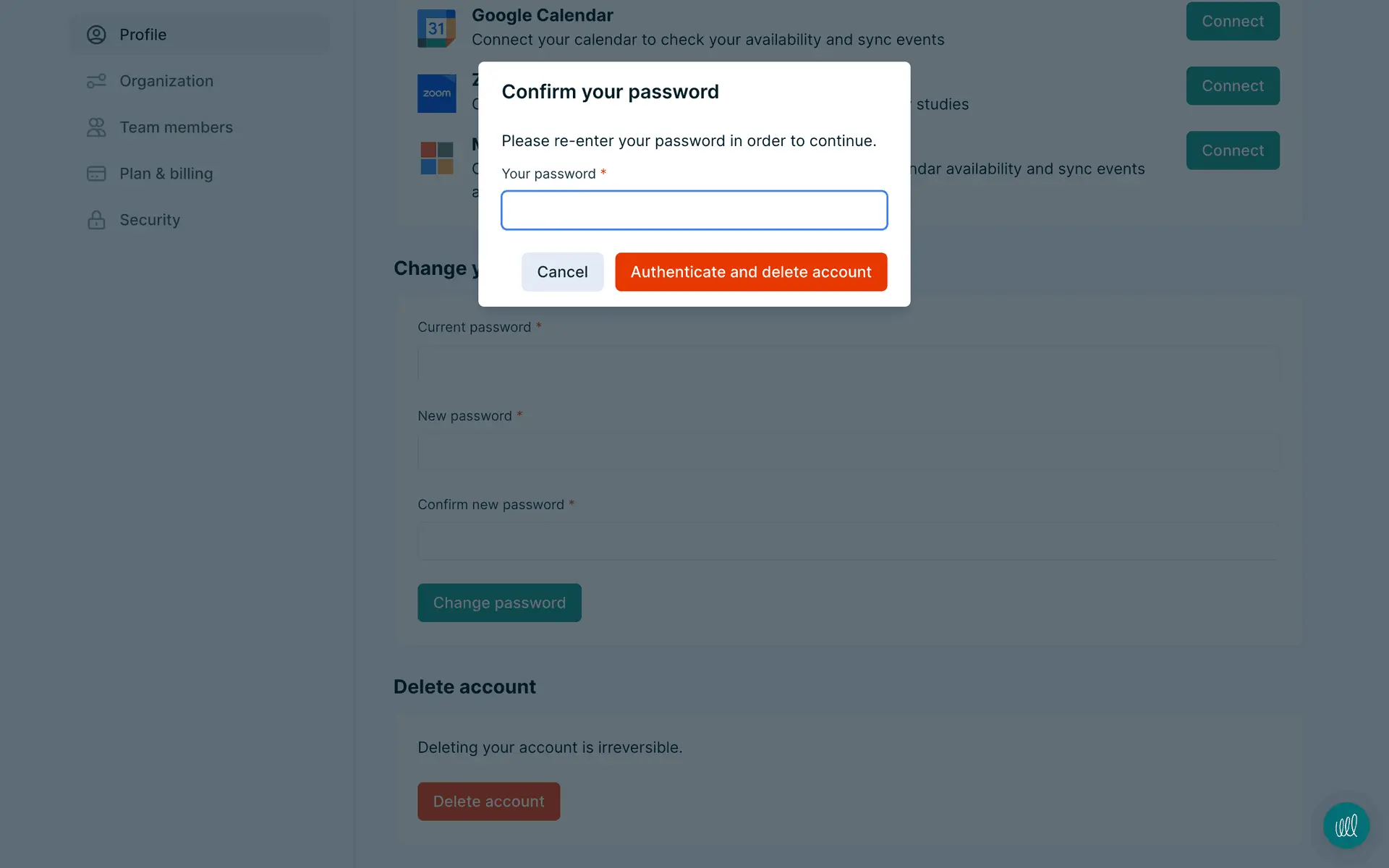The height and width of the screenshot is (868, 1389).
Task: Go to Team members section
Action: pyautogui.click(x=176, y=127)
